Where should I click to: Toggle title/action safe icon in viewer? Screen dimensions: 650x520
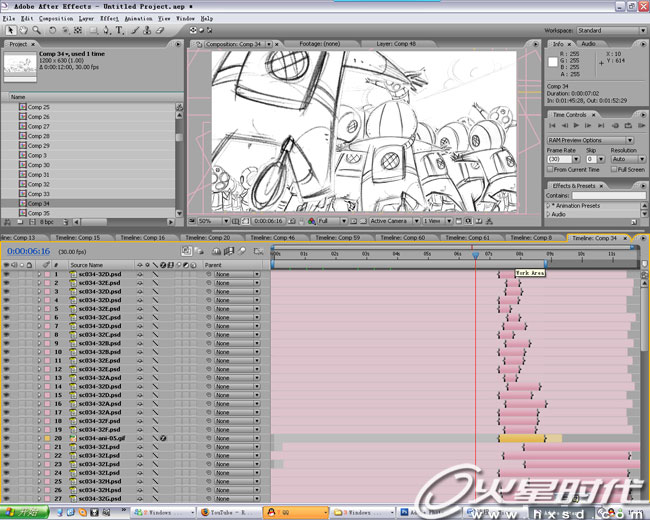pyautogui.click(x=235, y=221)
